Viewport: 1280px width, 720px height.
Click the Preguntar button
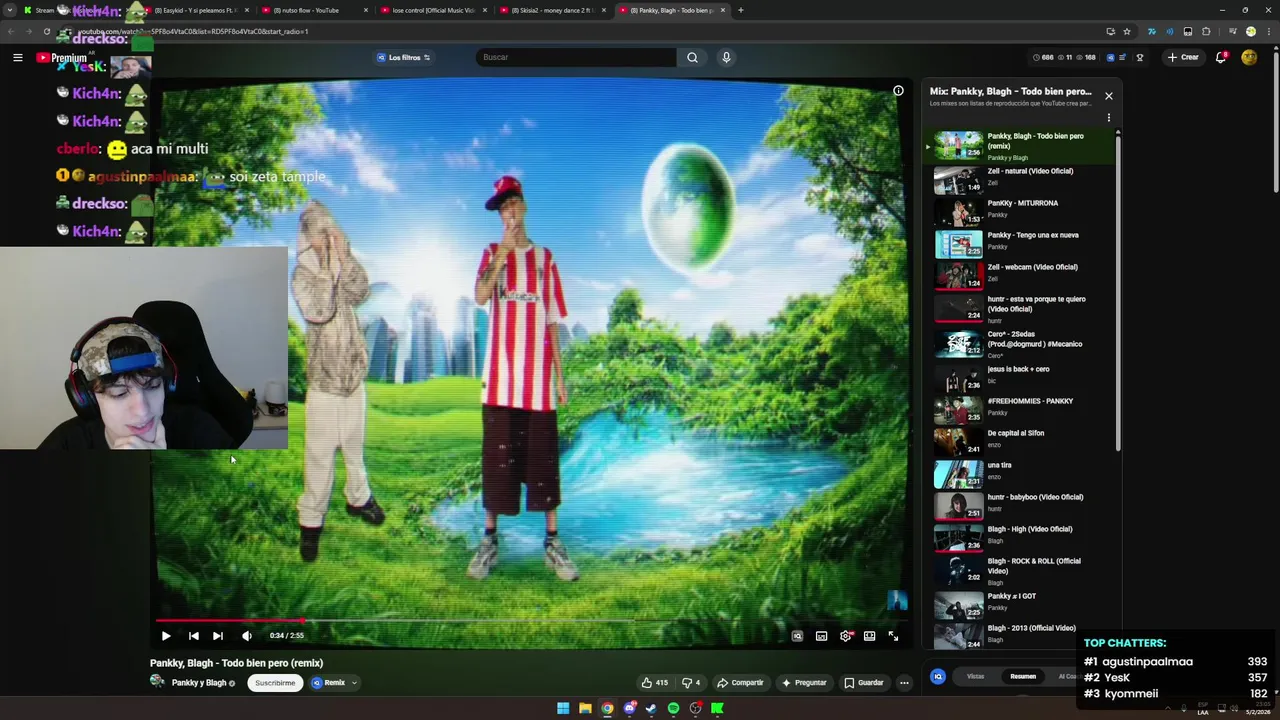(x=804, y=683)
